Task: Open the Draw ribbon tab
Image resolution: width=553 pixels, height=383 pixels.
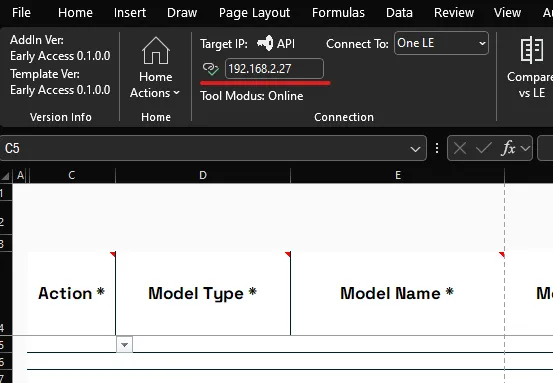Action: 182,13
